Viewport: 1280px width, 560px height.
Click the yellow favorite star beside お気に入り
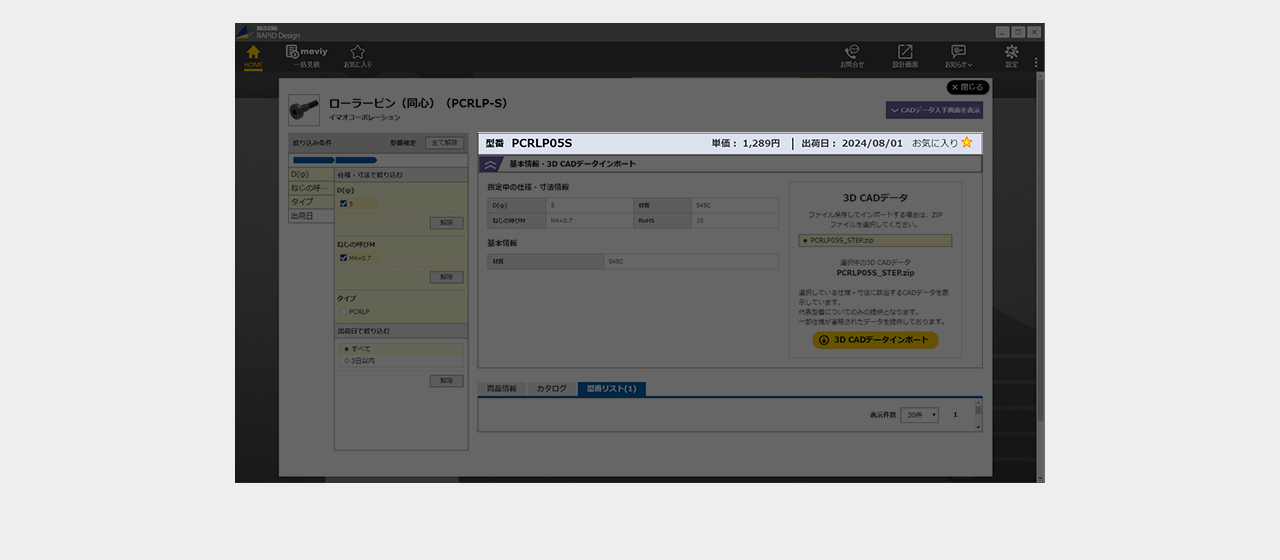point(967,143)
